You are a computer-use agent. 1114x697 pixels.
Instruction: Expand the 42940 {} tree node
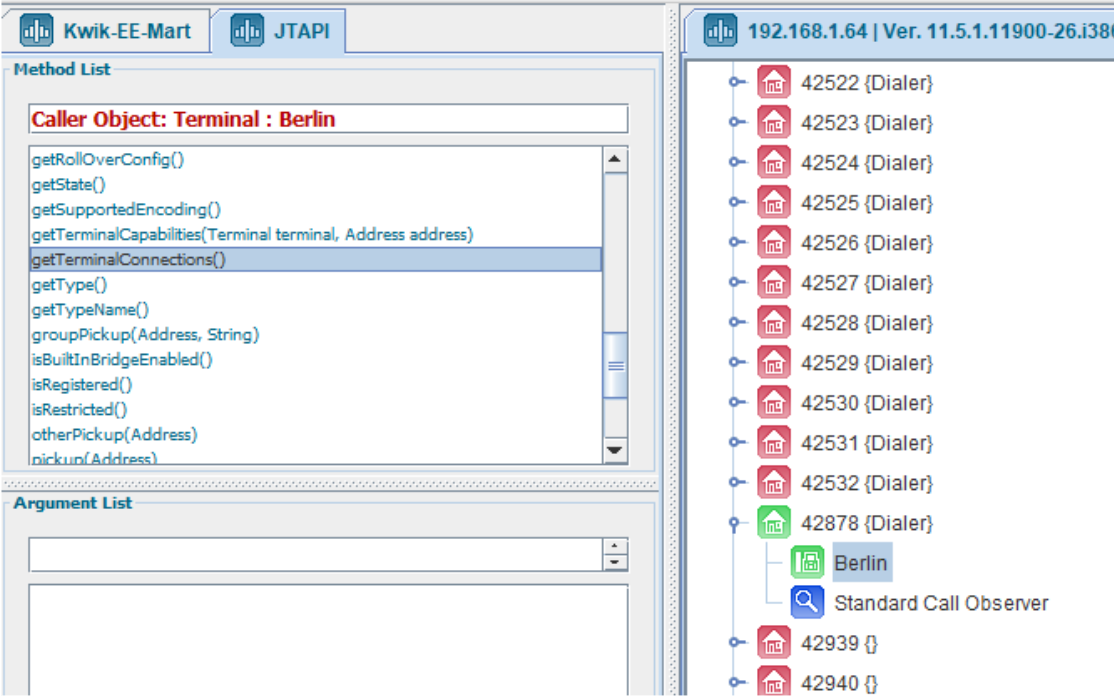pyautogui.click(x=737, y=683)
